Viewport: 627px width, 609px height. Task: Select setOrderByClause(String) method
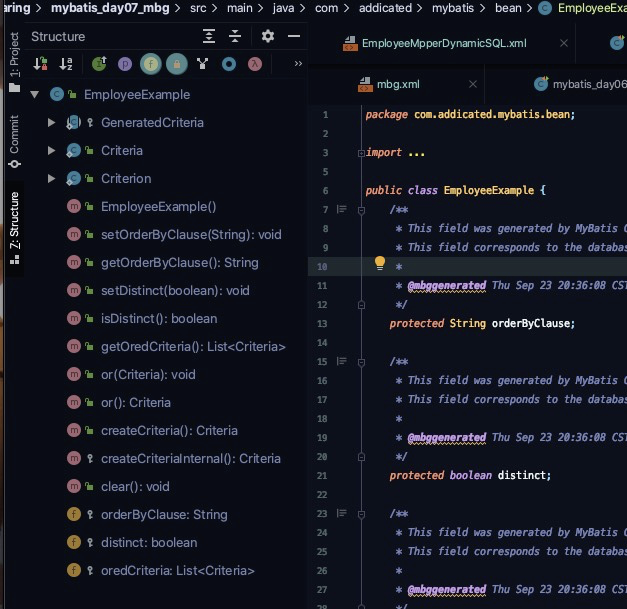[191, 235]
